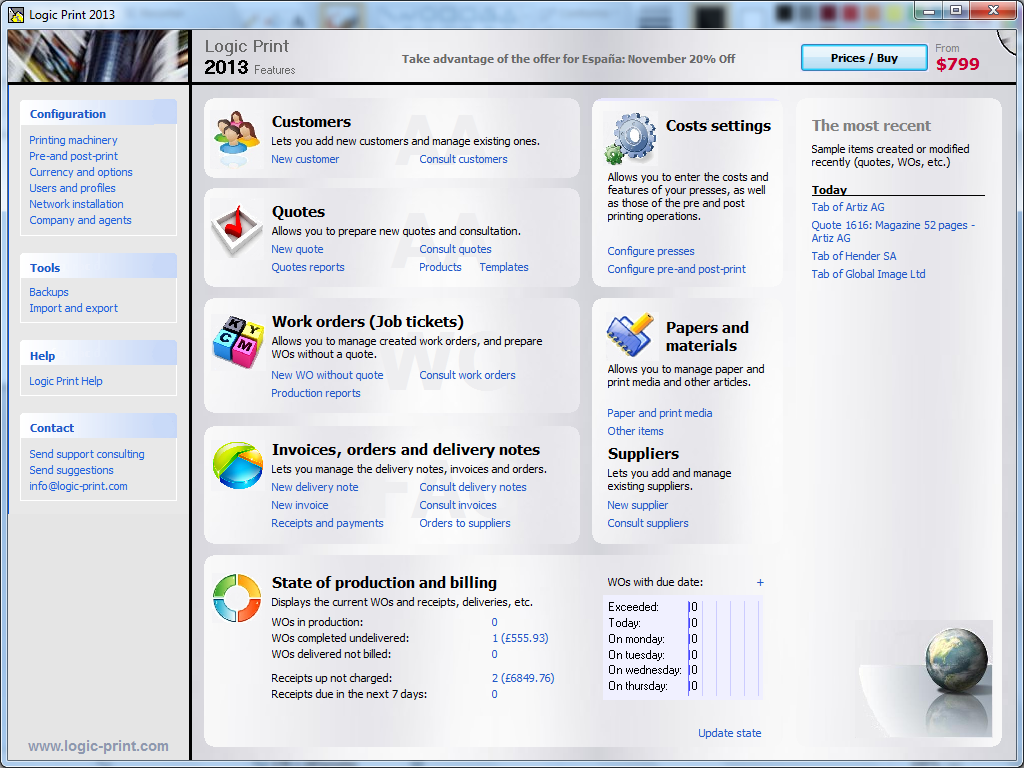Open Consult work orders link
1024x768 pixels.
click(x=467, y=375)
